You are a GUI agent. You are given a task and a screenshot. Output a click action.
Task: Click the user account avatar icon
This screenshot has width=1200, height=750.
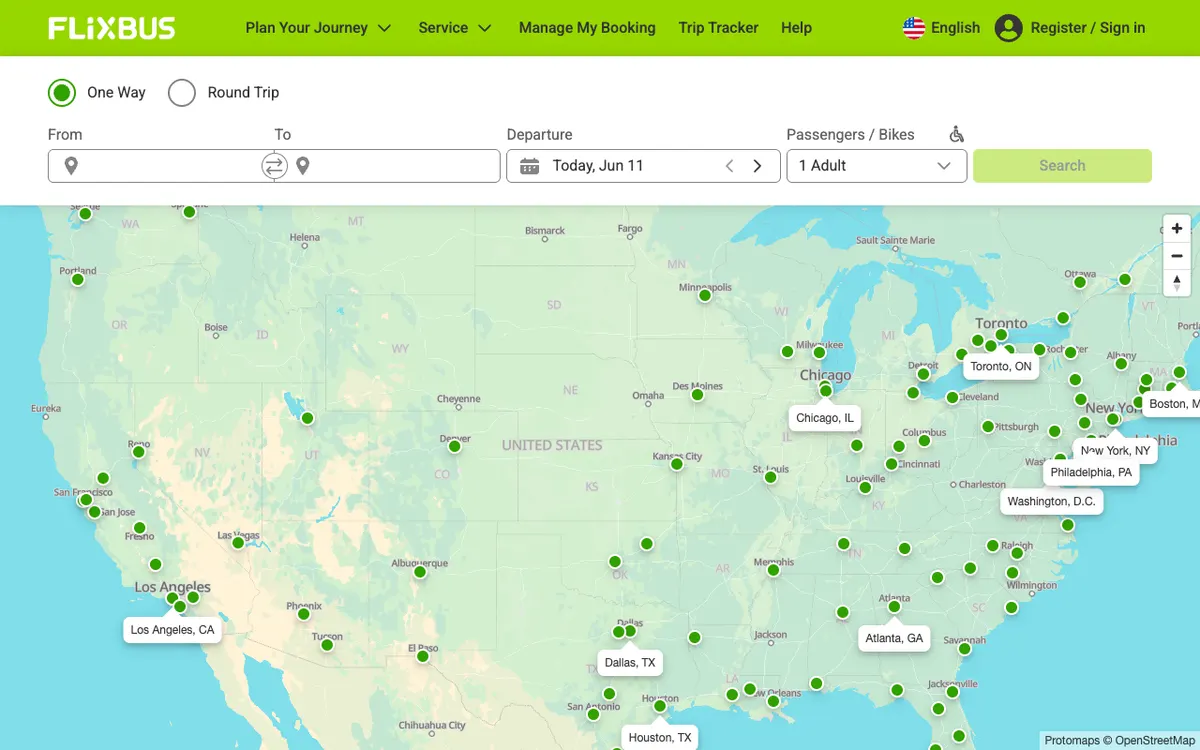[1008, 28]
